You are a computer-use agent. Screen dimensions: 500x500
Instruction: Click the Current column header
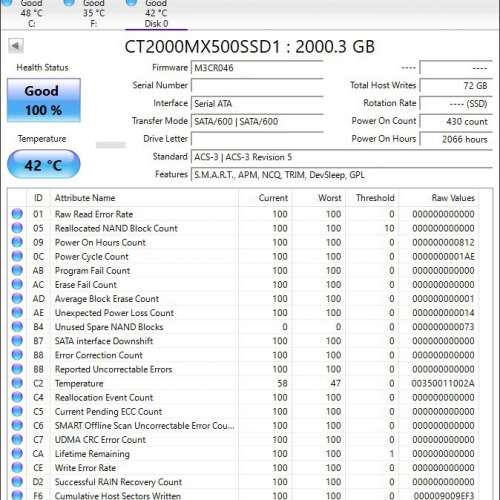tap(265, 198)
